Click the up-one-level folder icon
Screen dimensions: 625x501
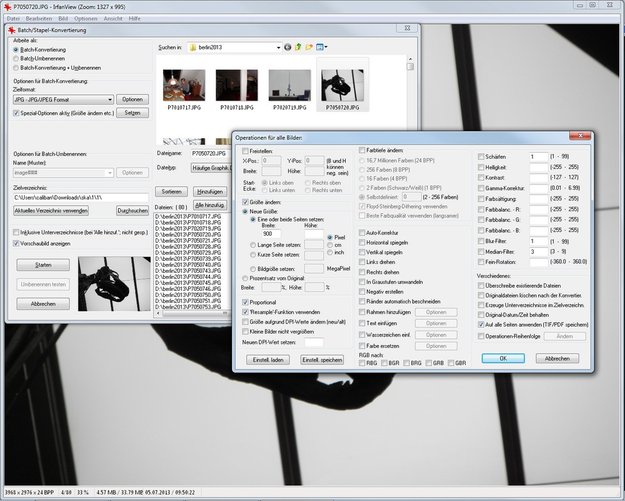coord(298,47)
